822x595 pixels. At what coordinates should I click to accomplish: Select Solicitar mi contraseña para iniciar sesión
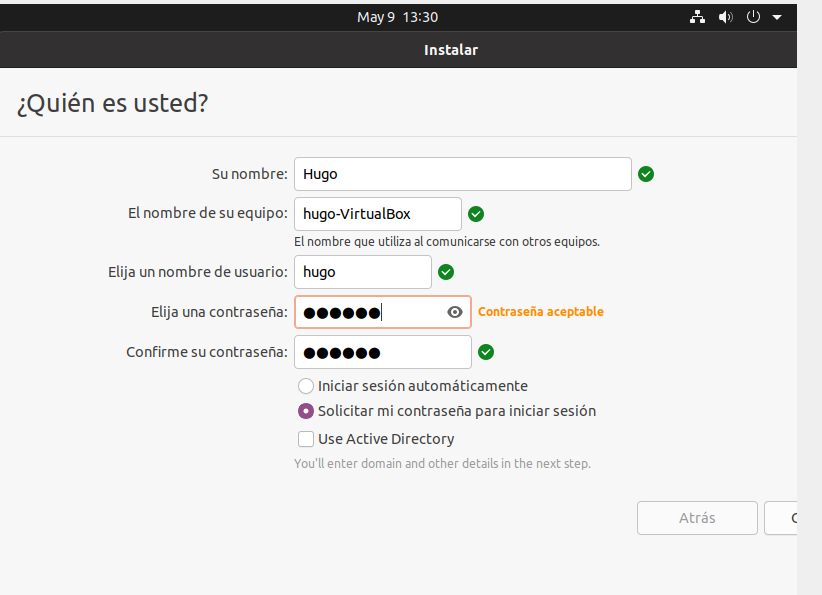pos(306,411)
